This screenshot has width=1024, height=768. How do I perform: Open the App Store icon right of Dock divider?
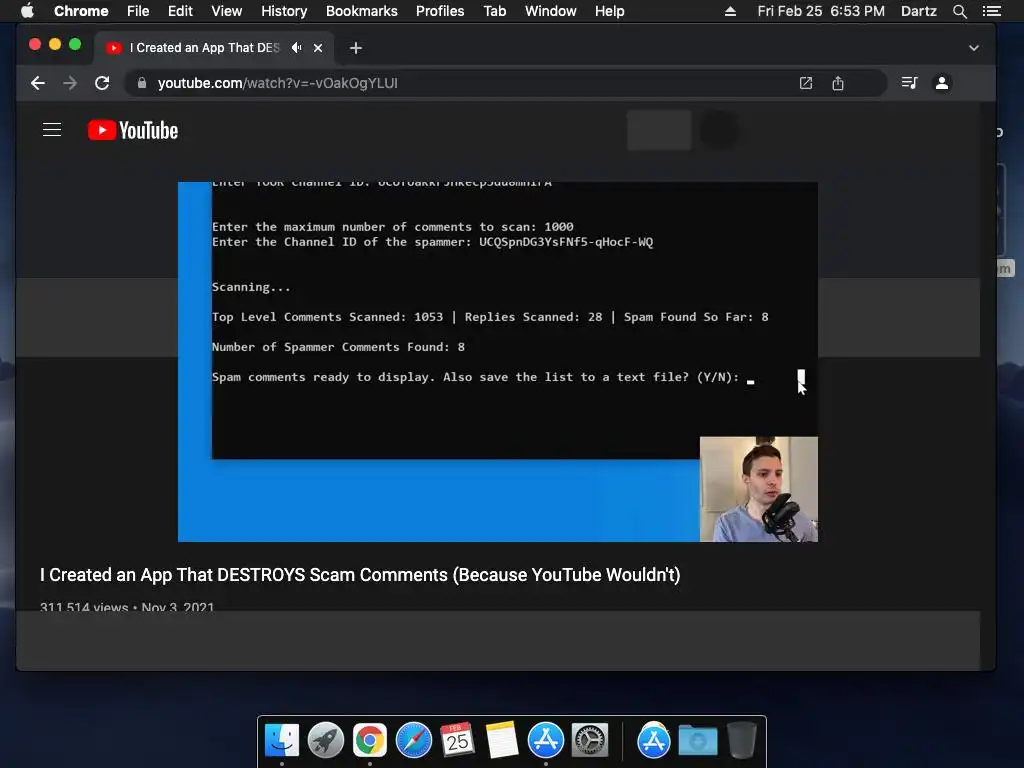point(654,741)
